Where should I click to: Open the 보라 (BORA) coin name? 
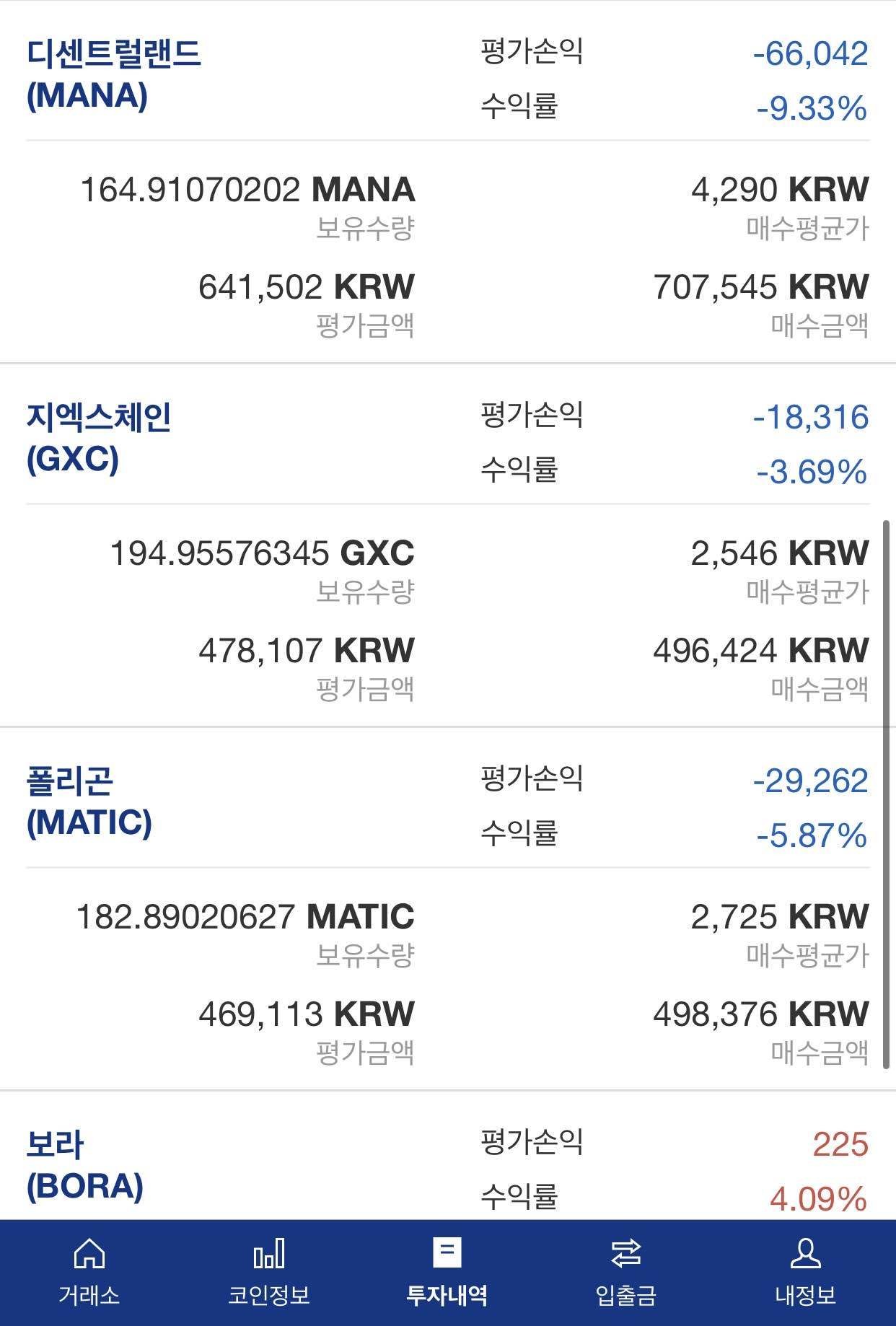pyautogui.click(x=84, y=1165)
